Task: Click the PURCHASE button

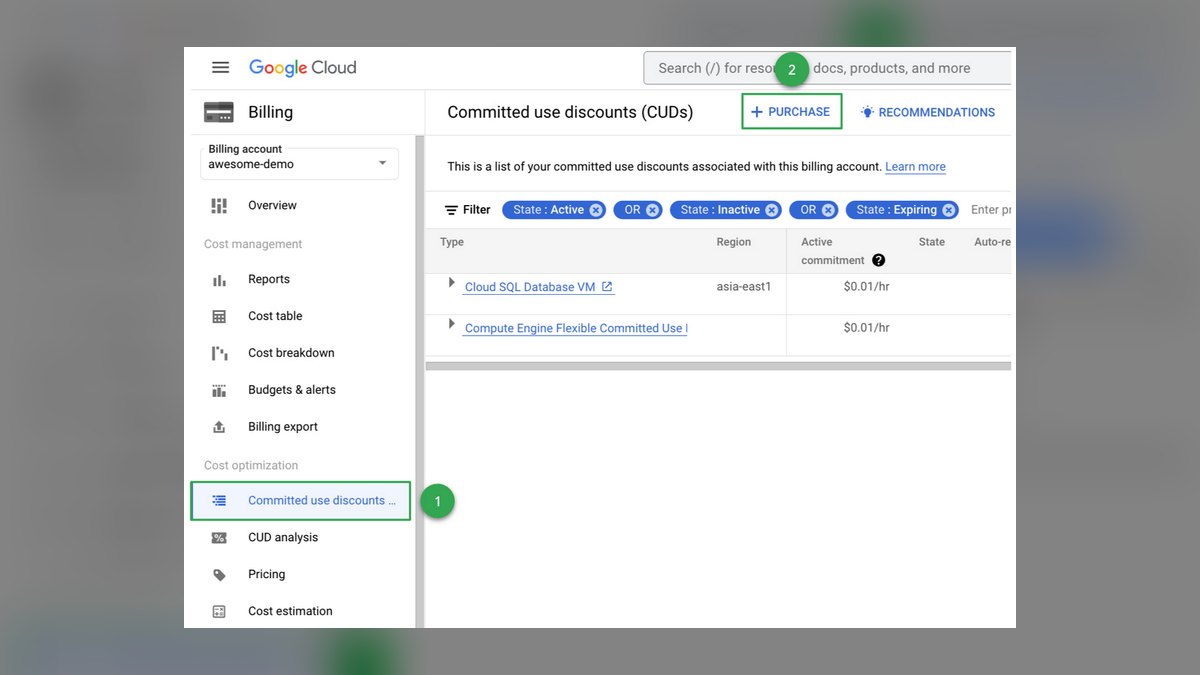Action: click(x=792, y=112)
